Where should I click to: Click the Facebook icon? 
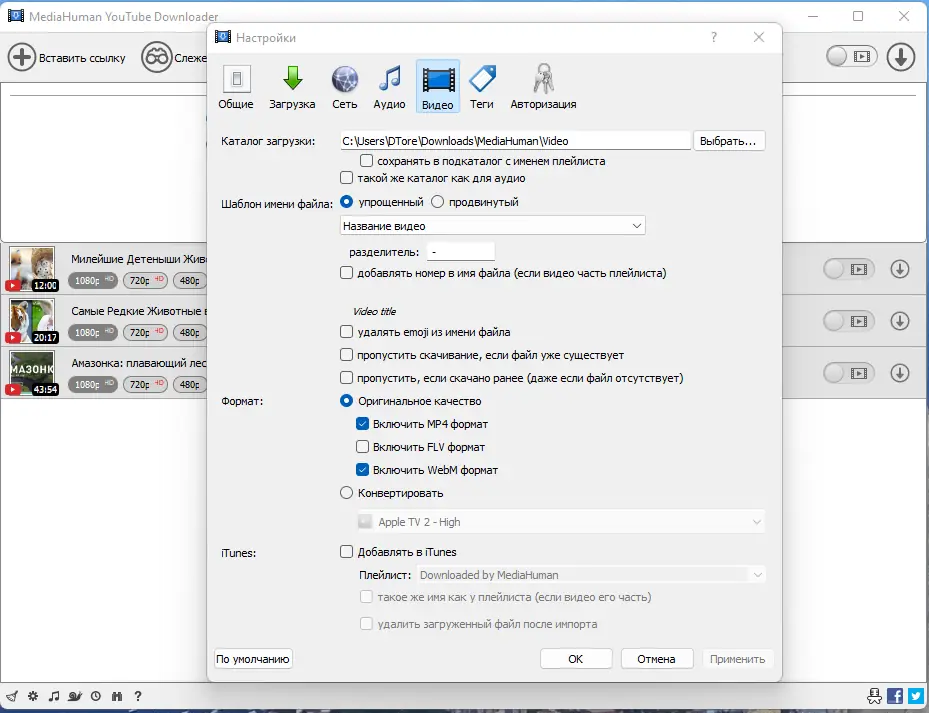[x=895, y=696]
